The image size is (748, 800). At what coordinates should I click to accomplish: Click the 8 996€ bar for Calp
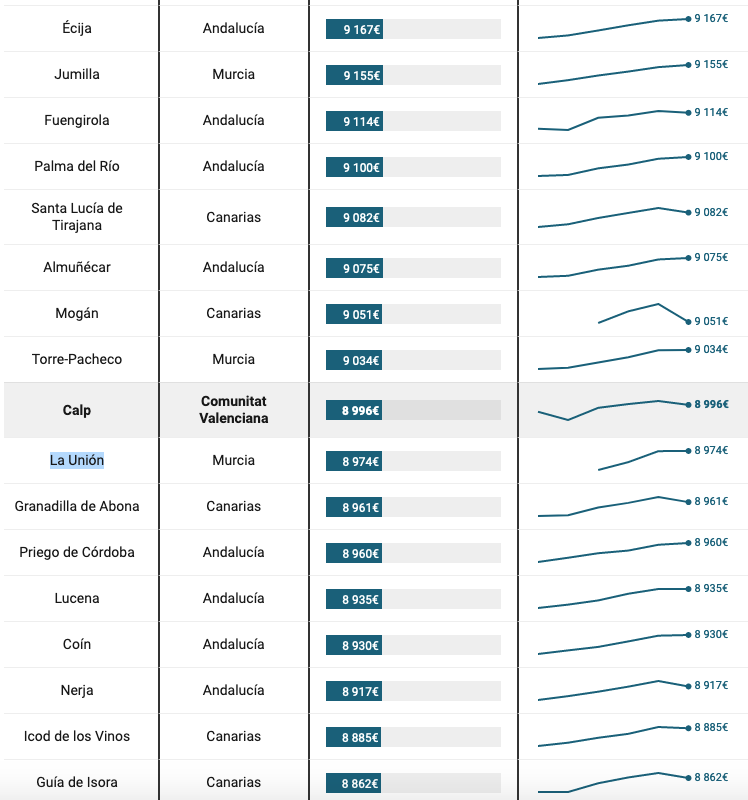(355, 410)
